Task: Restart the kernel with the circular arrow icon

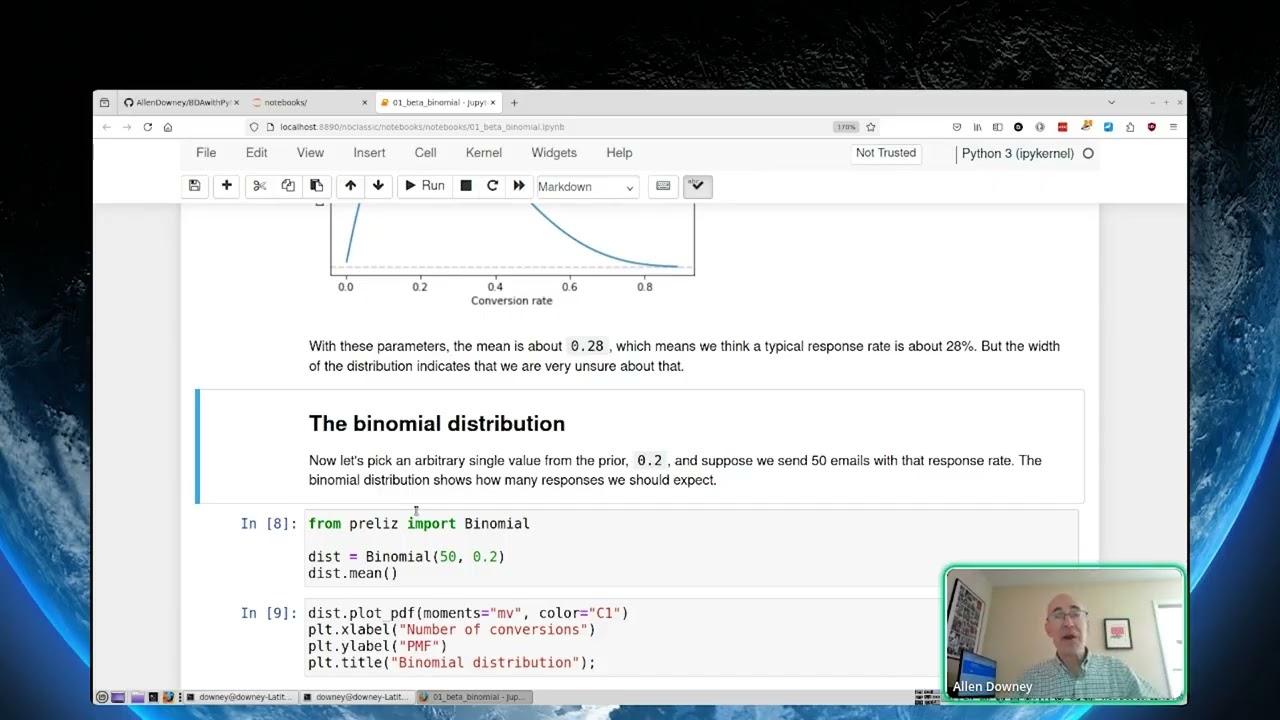Action: pyautogui.click(x=492, y=186)
